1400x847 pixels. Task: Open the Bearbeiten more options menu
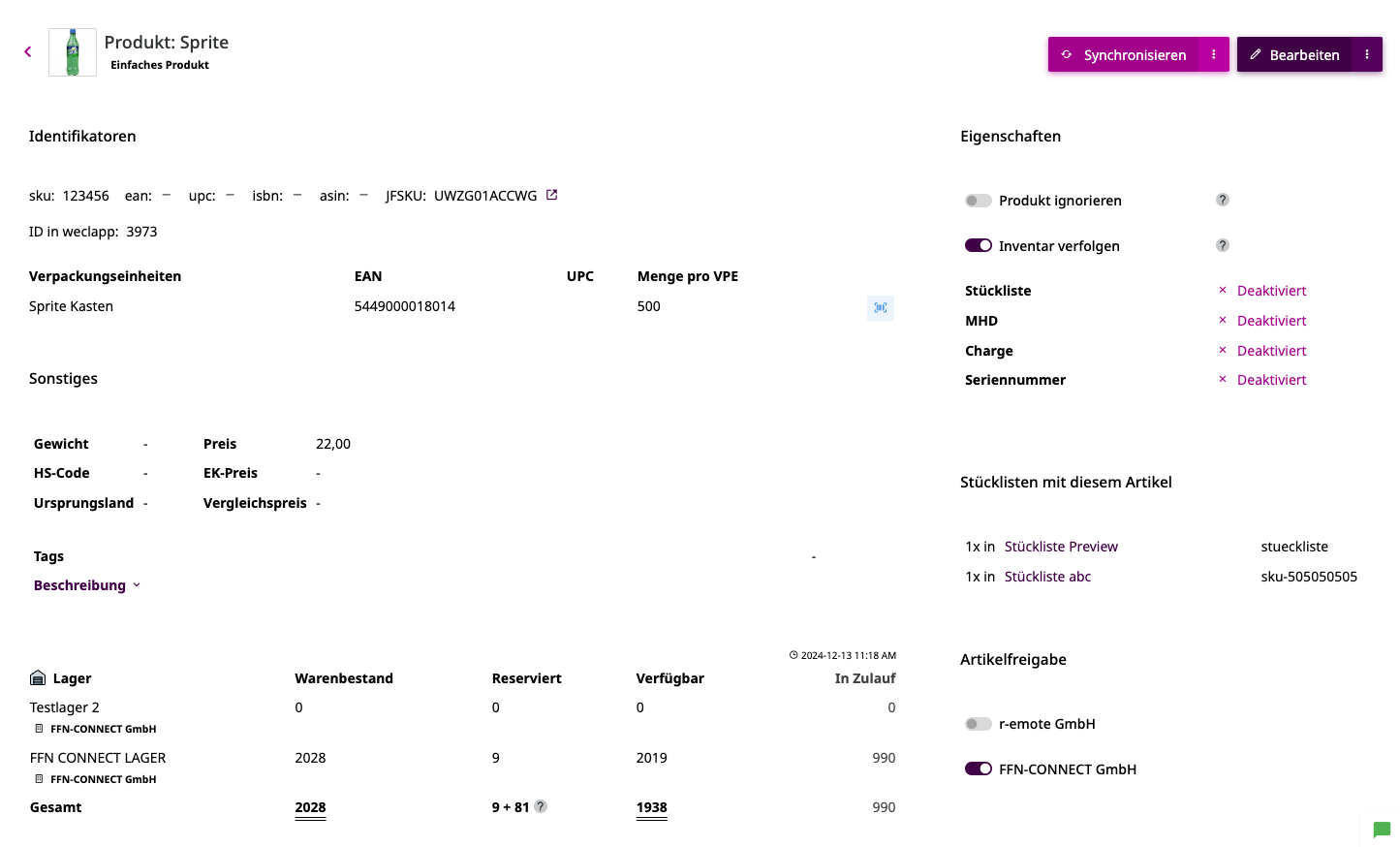[1367, 55]
